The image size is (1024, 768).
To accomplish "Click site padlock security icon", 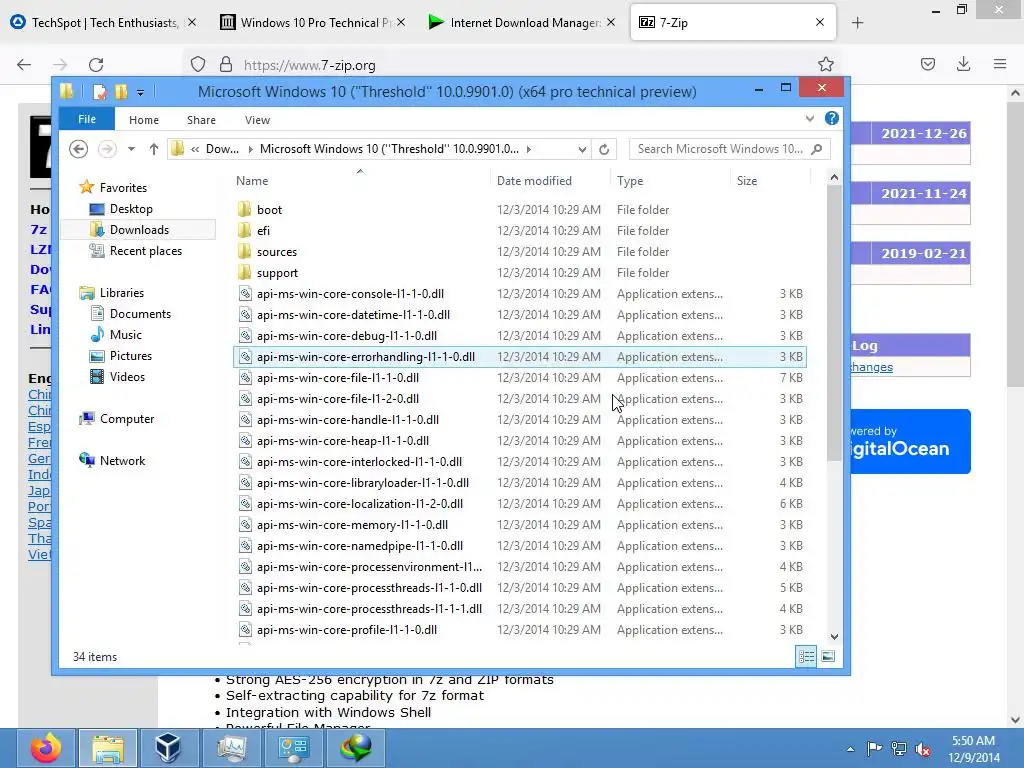I will [226, 65].
